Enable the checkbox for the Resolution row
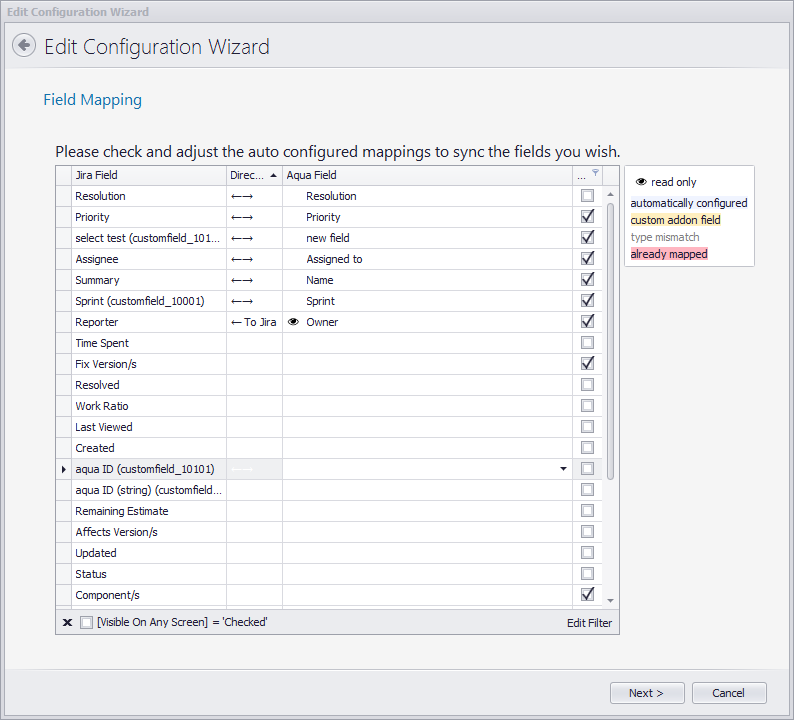Screen dimensions: 794x720 (x=587, y=196)
